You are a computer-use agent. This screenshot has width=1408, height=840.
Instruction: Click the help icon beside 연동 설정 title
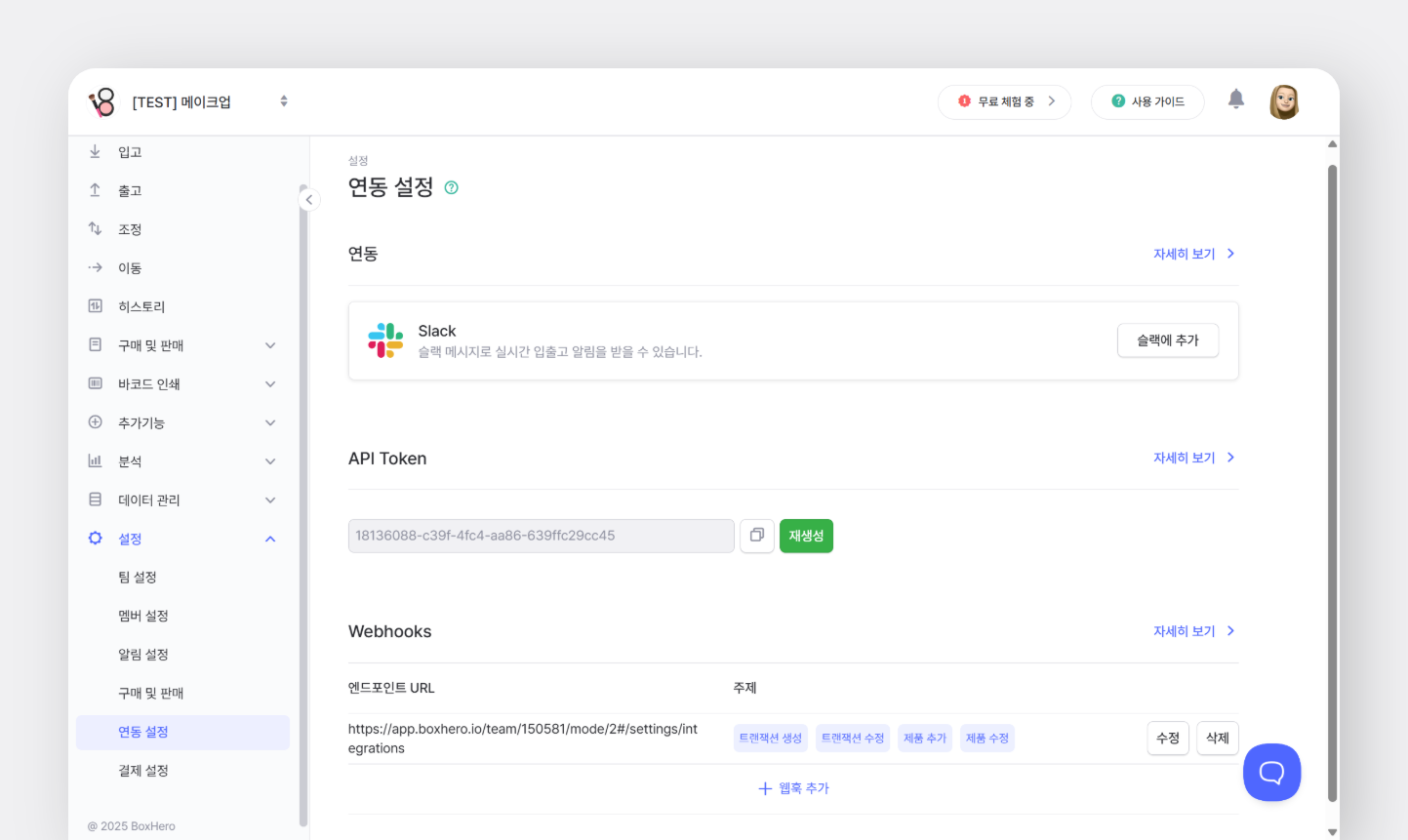tap(451, 188)
